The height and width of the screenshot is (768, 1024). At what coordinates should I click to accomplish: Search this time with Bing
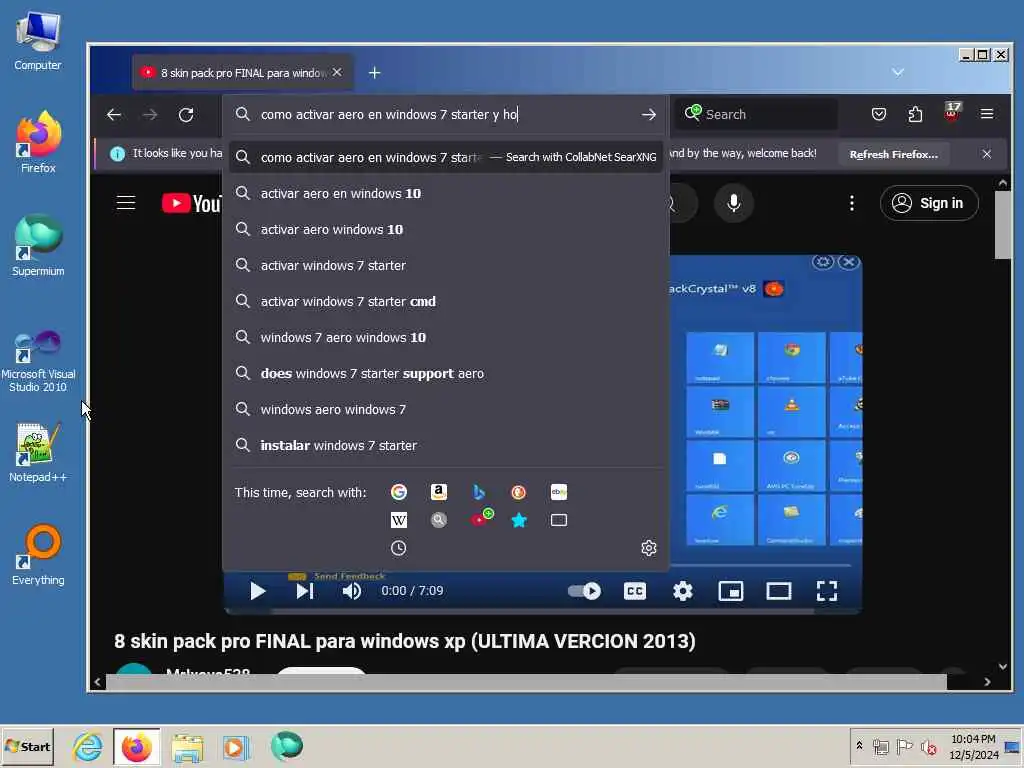coord(479,492)
